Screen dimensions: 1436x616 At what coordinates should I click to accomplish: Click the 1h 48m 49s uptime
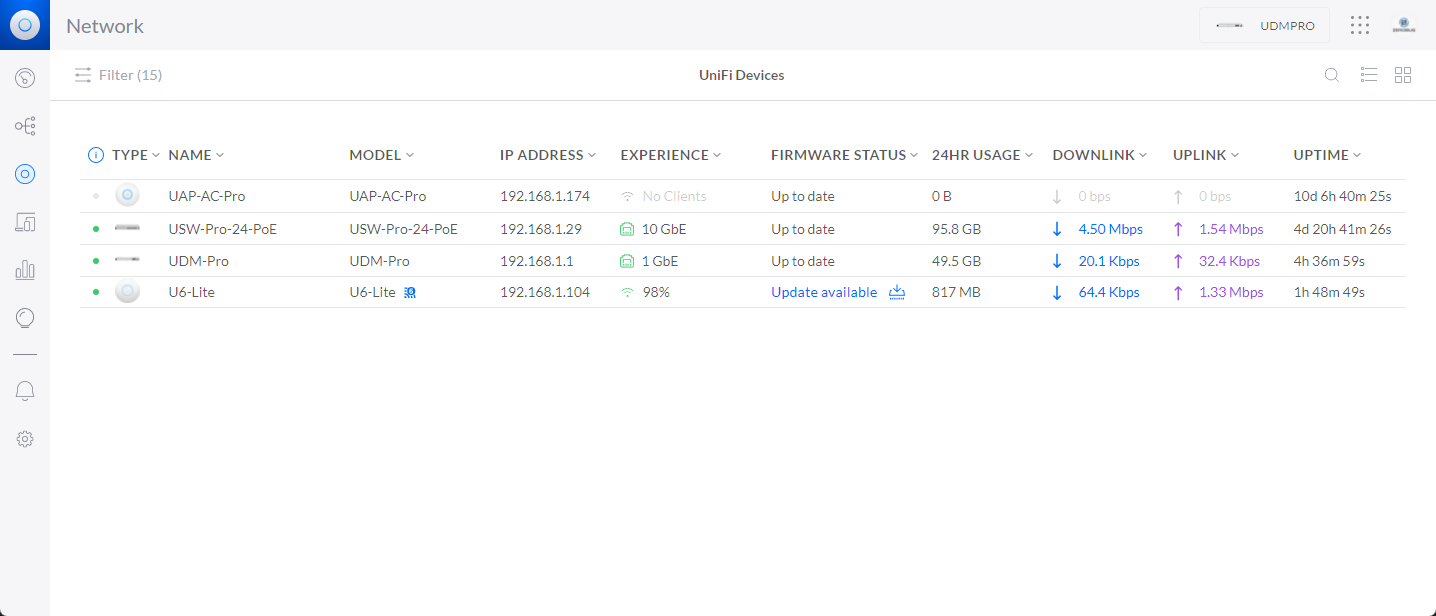click(x=1329, y=293)
